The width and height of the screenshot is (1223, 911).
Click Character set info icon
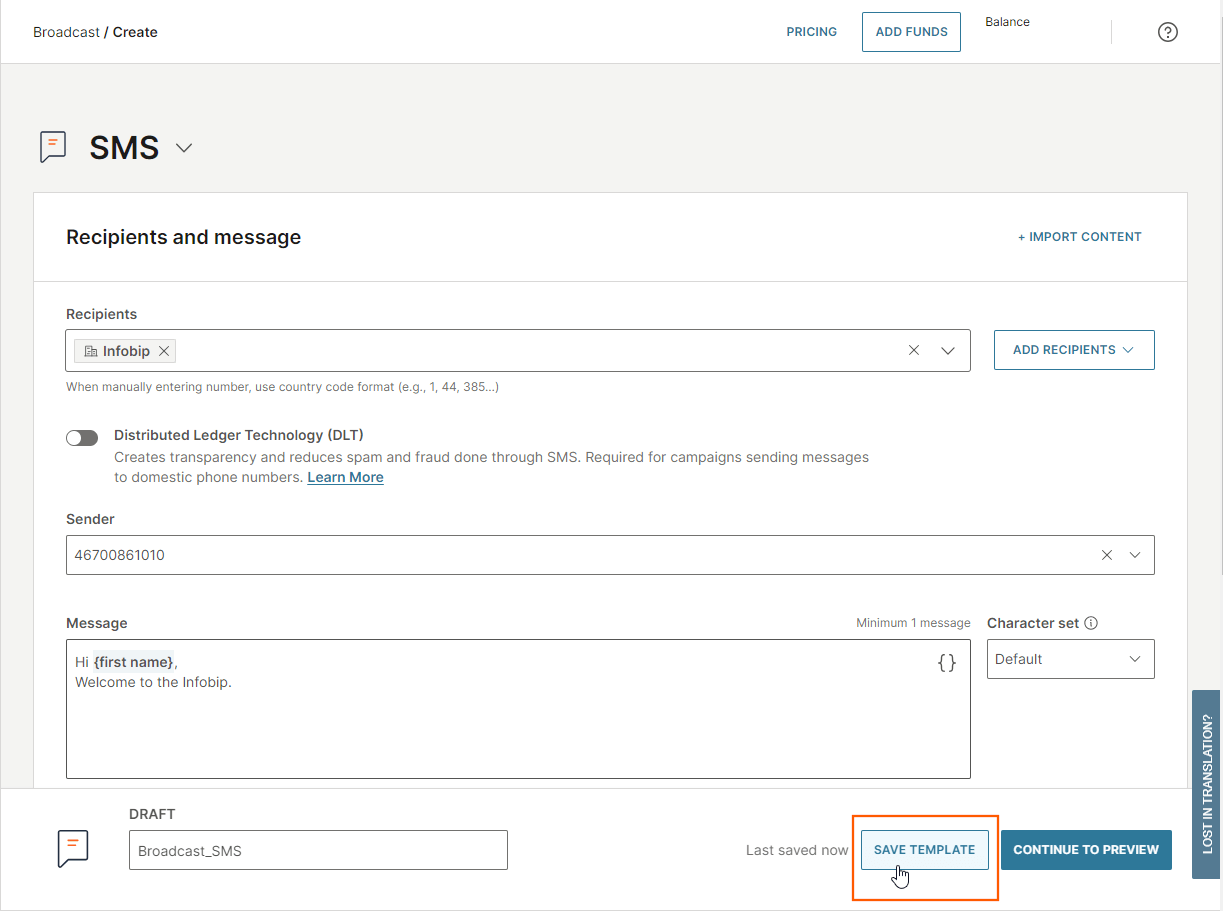tap(1091, 623)
